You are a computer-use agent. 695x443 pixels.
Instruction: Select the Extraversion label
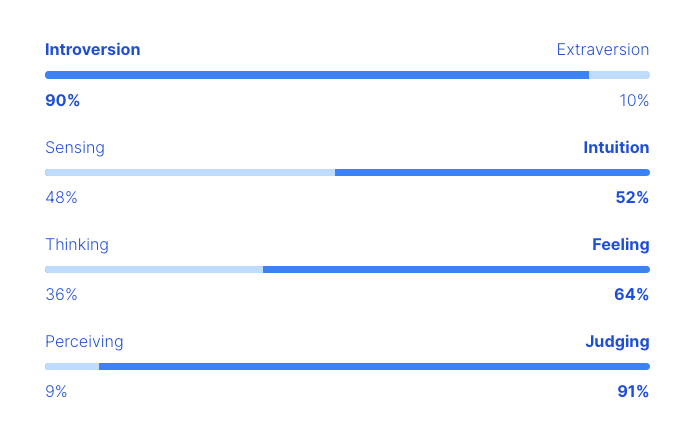pyautogui.click(x=602, y=50)
